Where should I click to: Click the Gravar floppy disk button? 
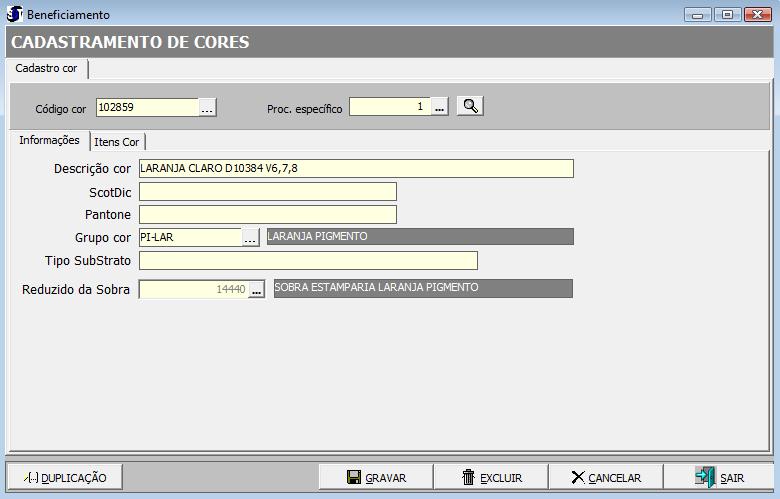coord(376,477)
